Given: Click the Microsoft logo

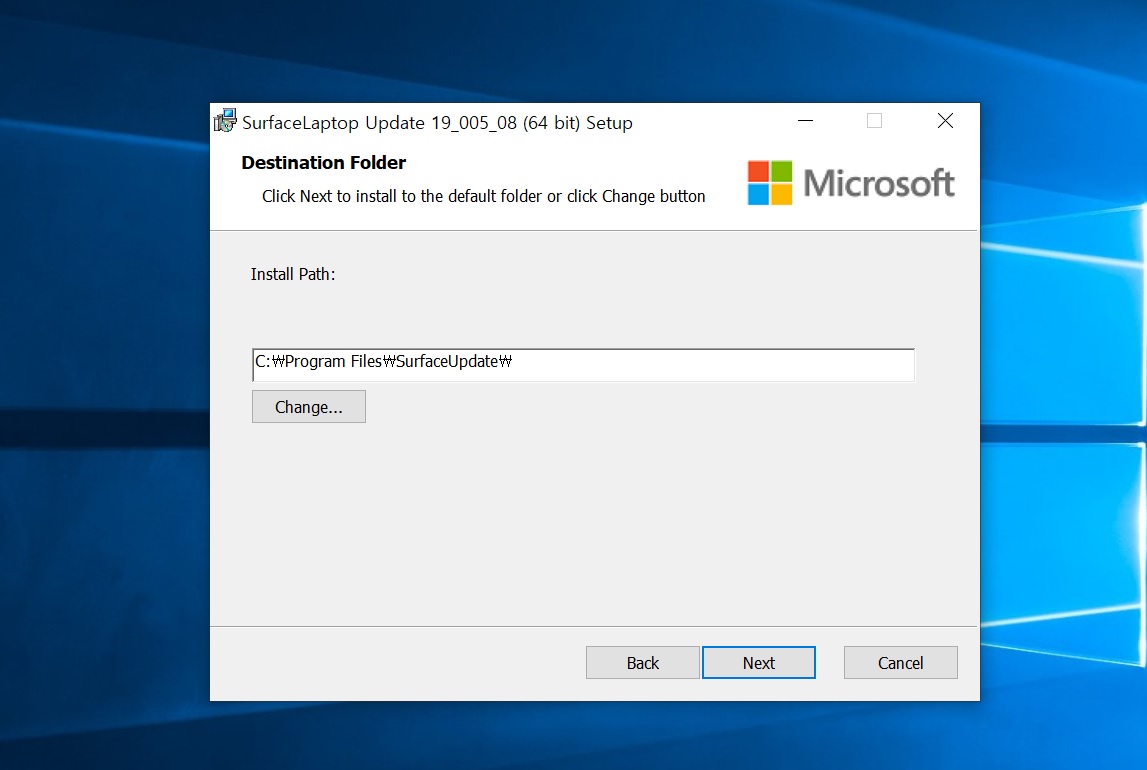Looking at the screenshot, I should [x=851, y=183].
